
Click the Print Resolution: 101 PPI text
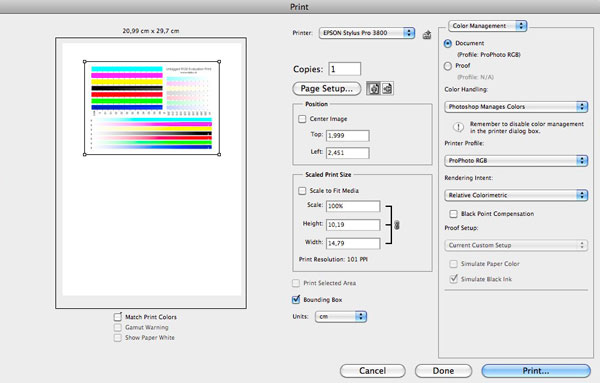pos(333,259)
